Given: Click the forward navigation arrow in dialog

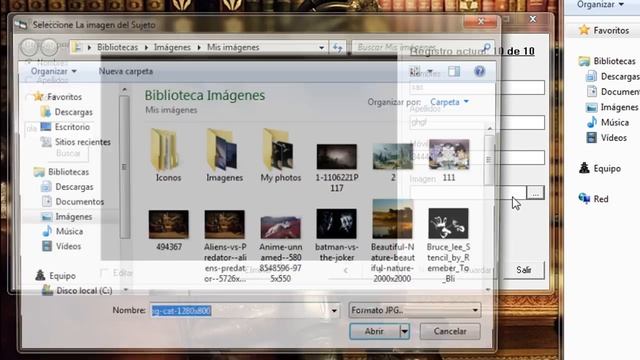Looking at the screenshot, I should [x=50, y=47].
